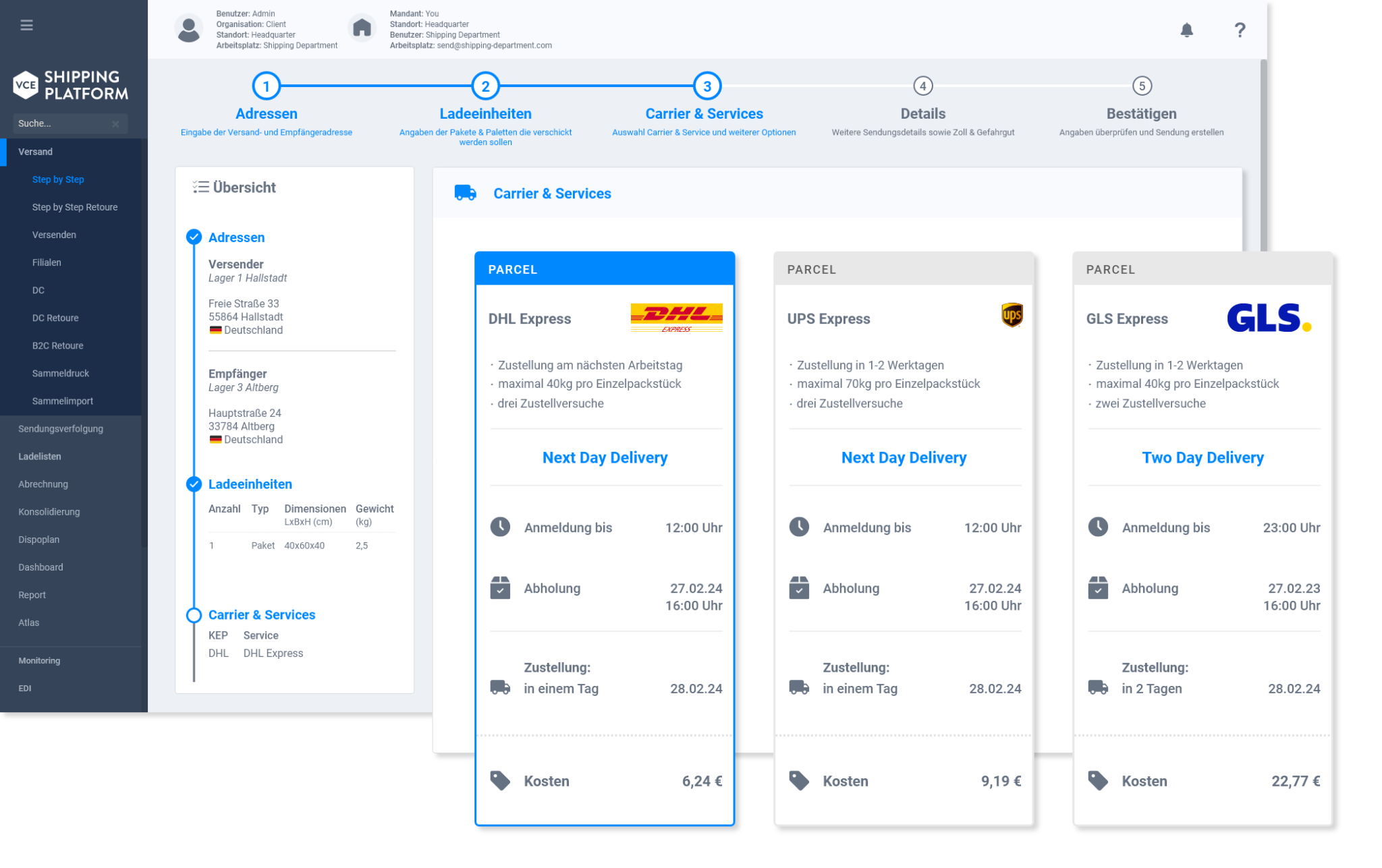This screenshot has height=868, width=1382.
Task: Expand the Monitoring sidebar section
Action: 39,660
